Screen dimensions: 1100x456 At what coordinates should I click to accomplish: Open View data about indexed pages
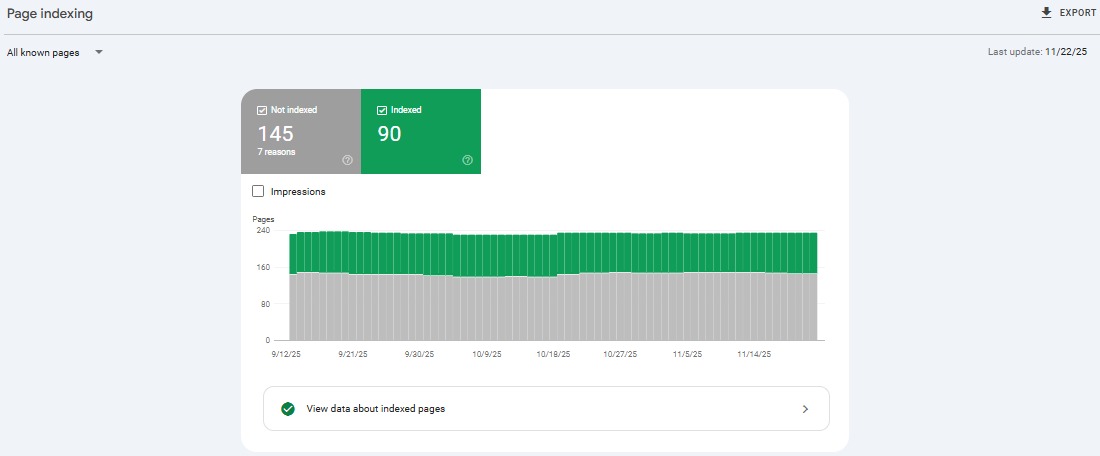pyautogui.click(x=546, y=409)
